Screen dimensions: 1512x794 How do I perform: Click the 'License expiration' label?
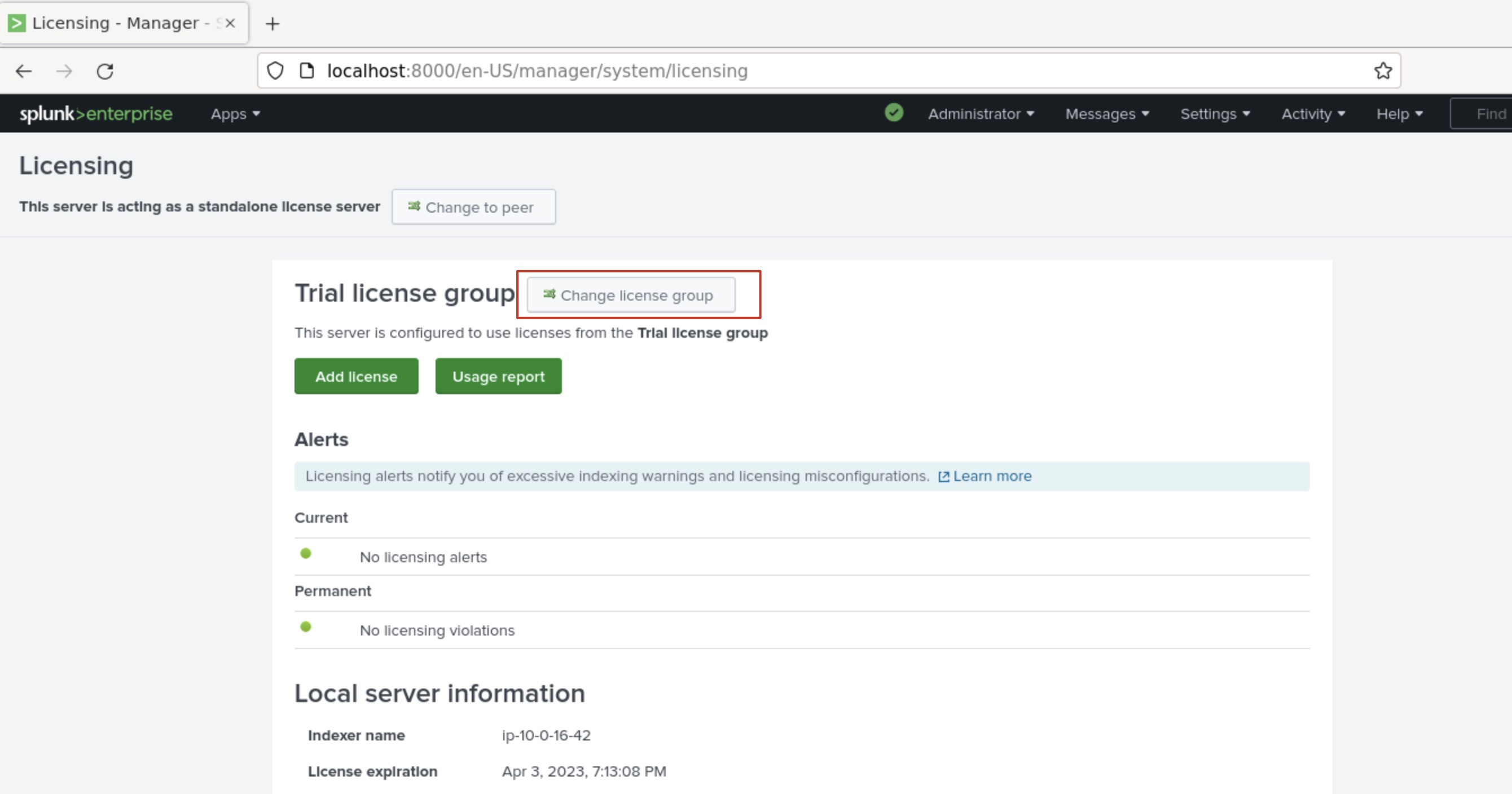[x=373, y=771]
